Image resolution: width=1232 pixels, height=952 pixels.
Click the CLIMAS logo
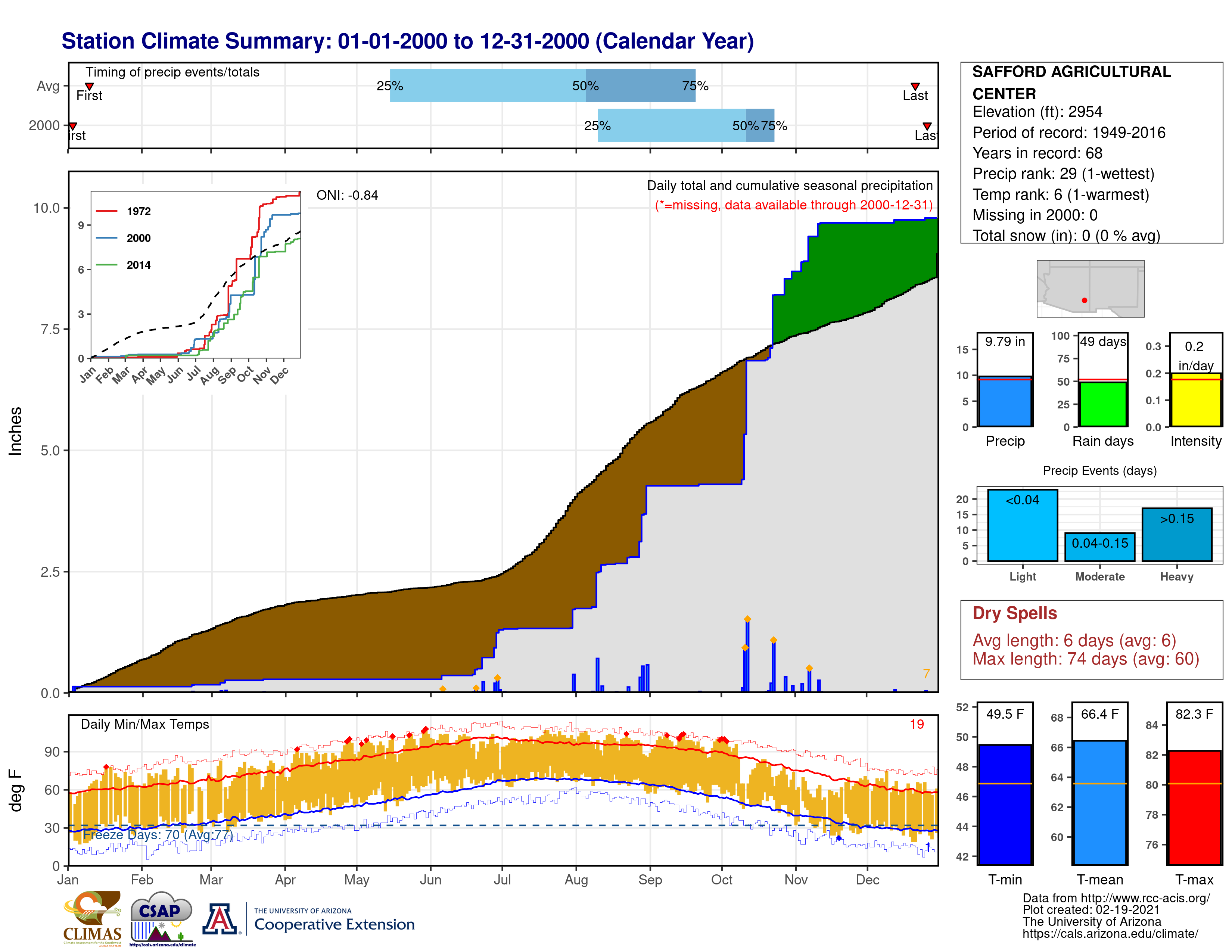click(x=93, y=918)
